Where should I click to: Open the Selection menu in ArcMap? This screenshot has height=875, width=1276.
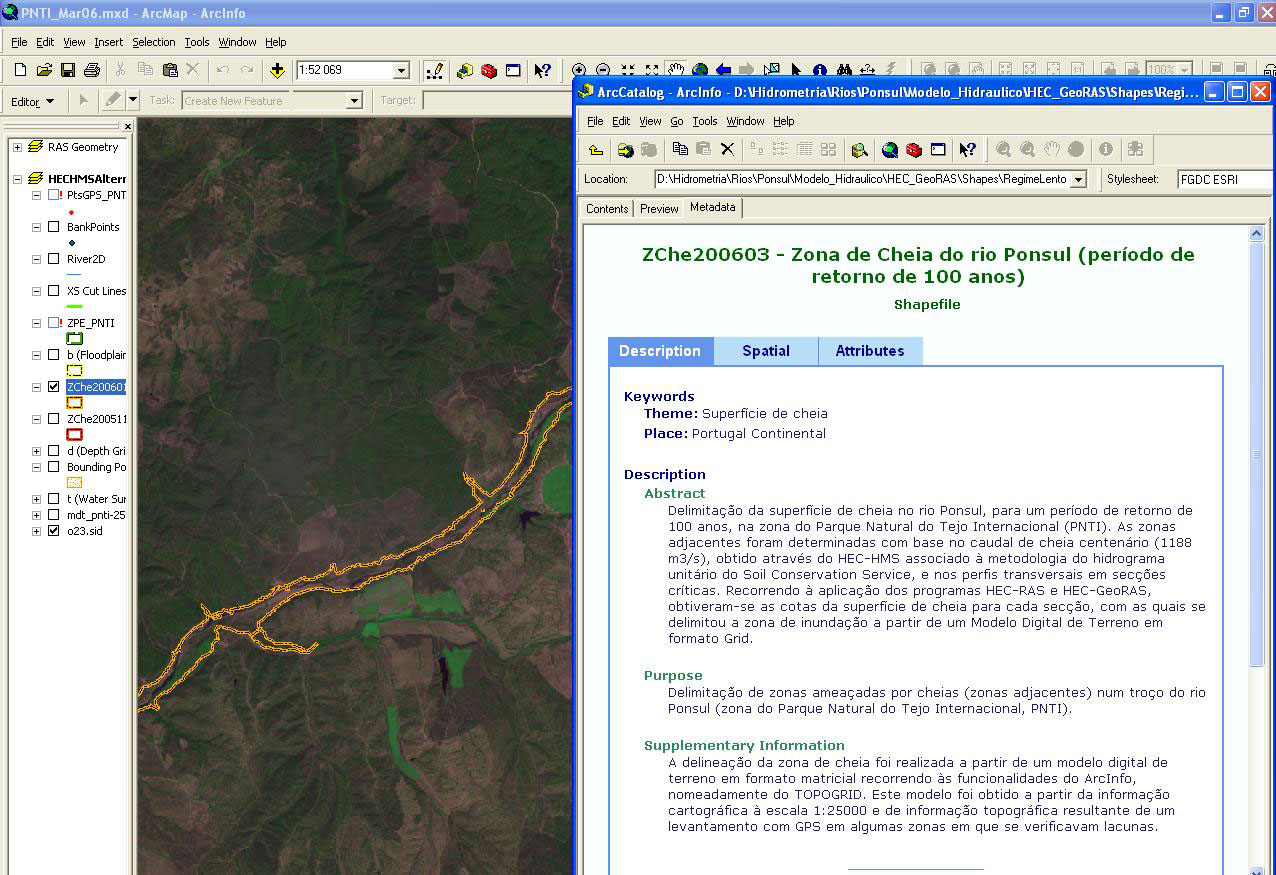pyautogui.click(x=153, y=42)
